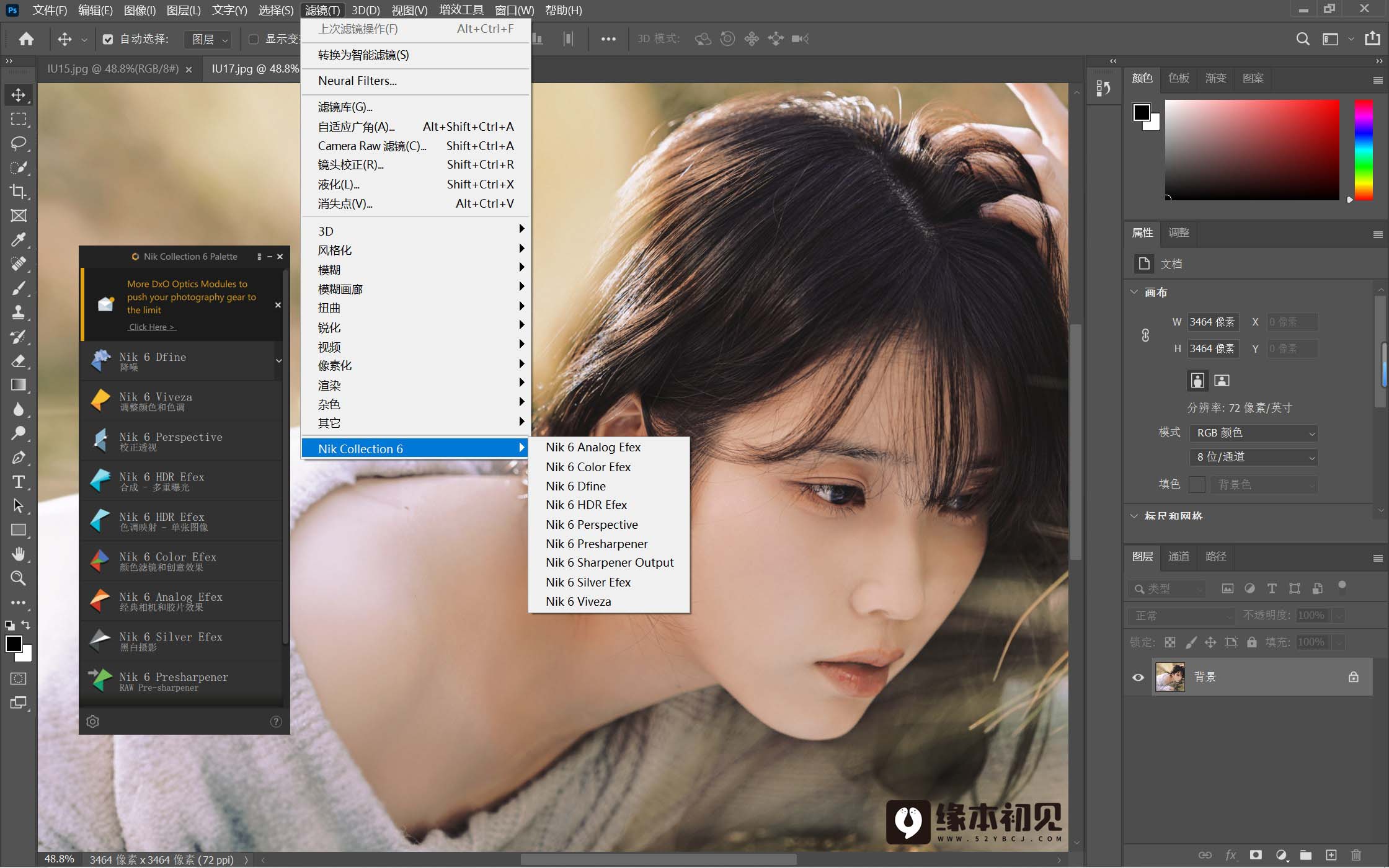Hide the 背景 layer visibility eye
Image resolution: width=1389 pixels, height=868 pixels.
1138,677
